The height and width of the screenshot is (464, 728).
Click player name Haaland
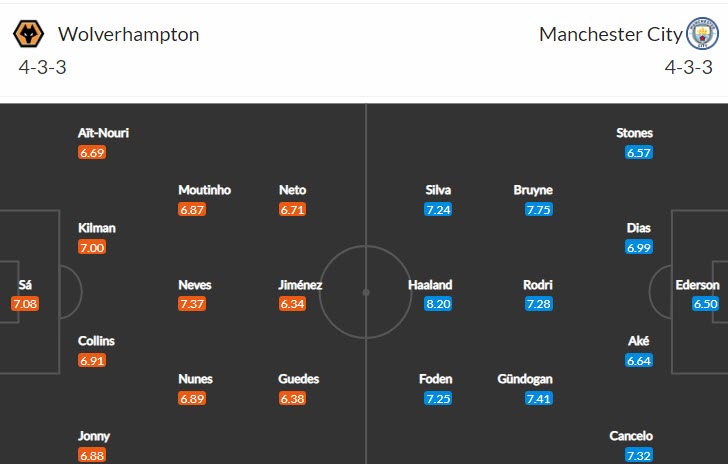pyautogui.click(x=430, y=285)
